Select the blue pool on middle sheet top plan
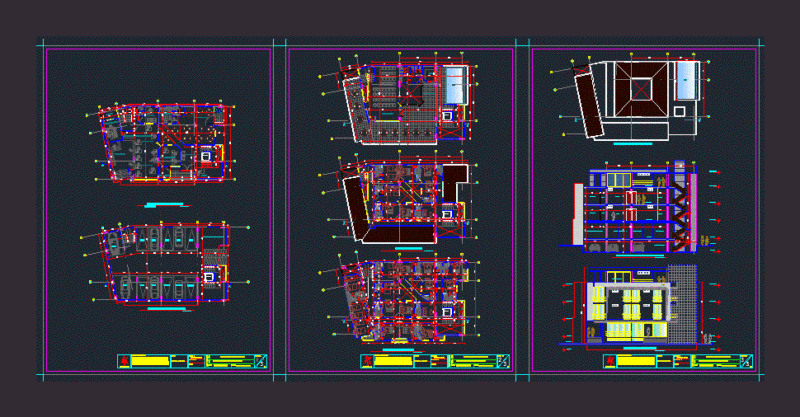 [x=456, y=85]
